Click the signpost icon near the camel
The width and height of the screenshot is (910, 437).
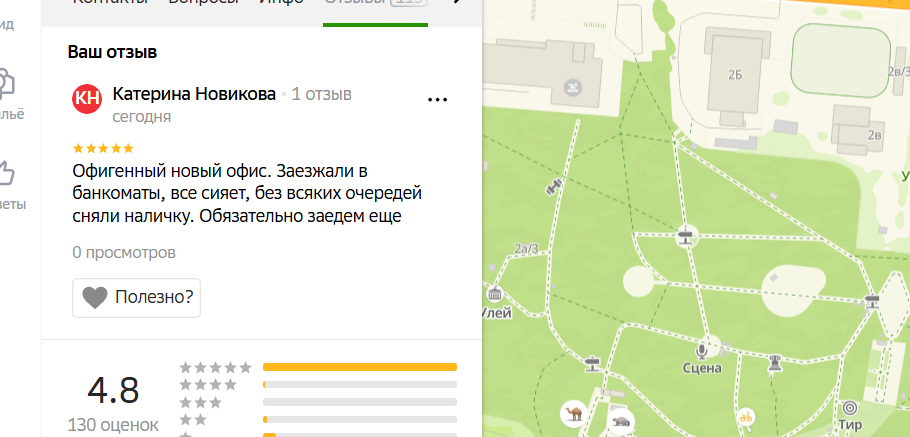click(x=593, y=363)
